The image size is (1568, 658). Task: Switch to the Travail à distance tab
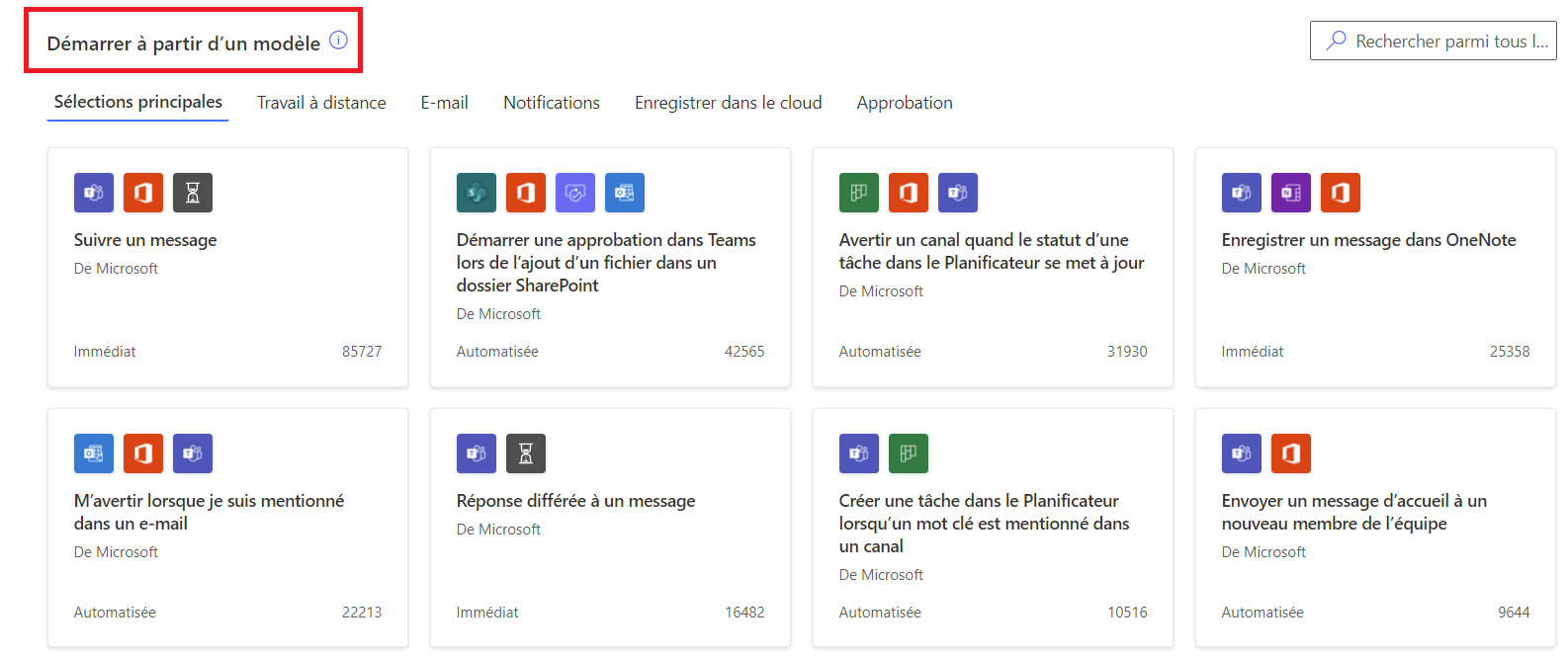pyautogui.click(x=321, y=103)
